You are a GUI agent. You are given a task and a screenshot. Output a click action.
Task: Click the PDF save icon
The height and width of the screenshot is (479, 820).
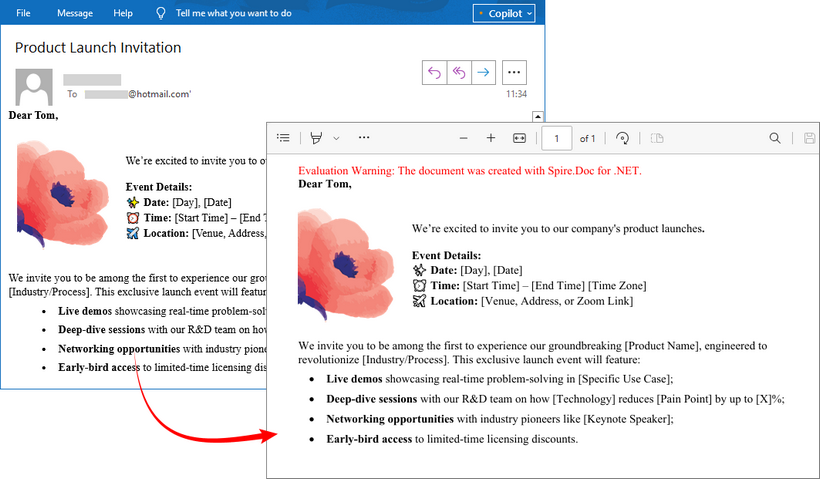coord(810,139)
